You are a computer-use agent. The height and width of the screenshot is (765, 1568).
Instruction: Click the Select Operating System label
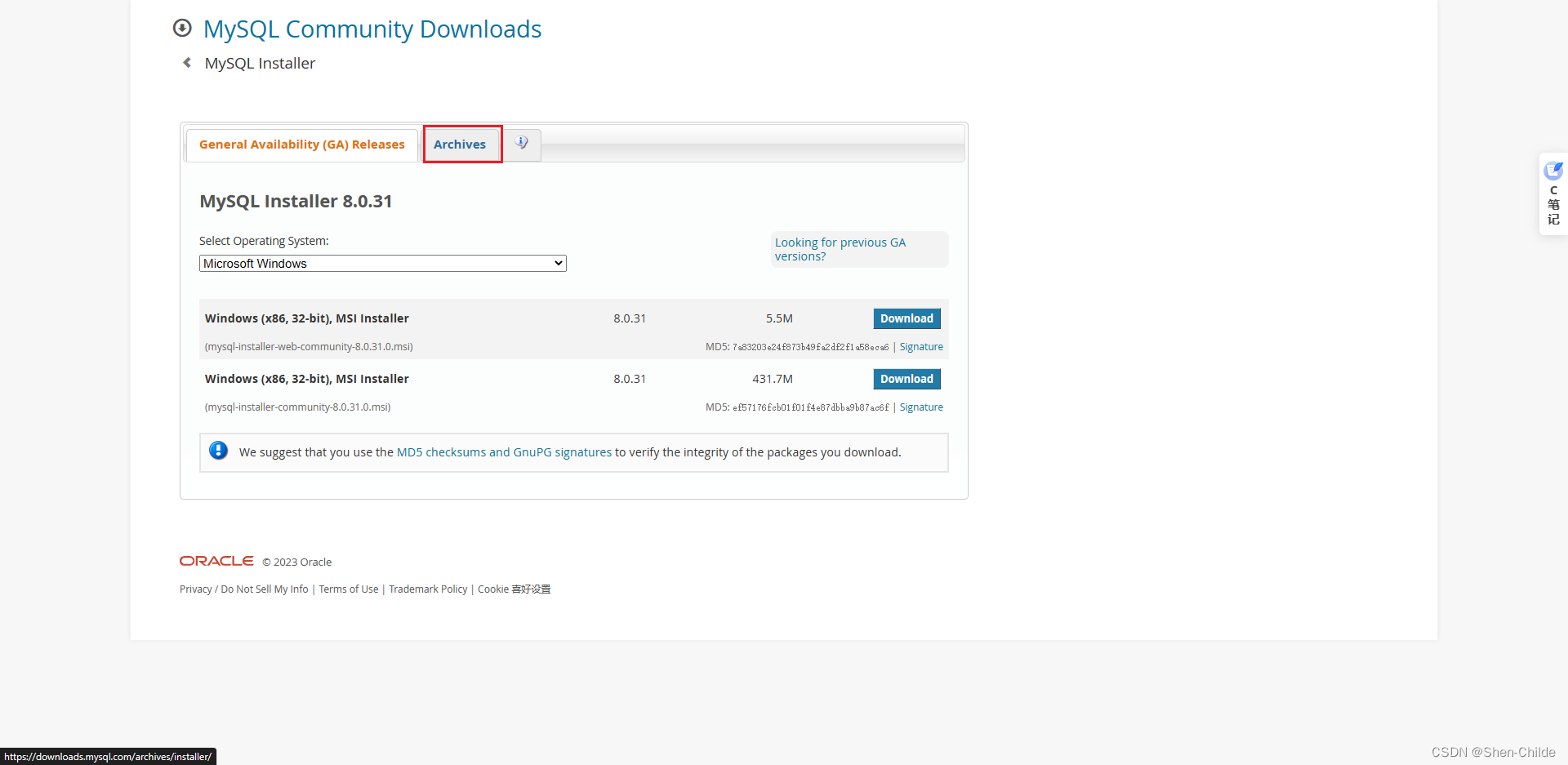(264, 241)
